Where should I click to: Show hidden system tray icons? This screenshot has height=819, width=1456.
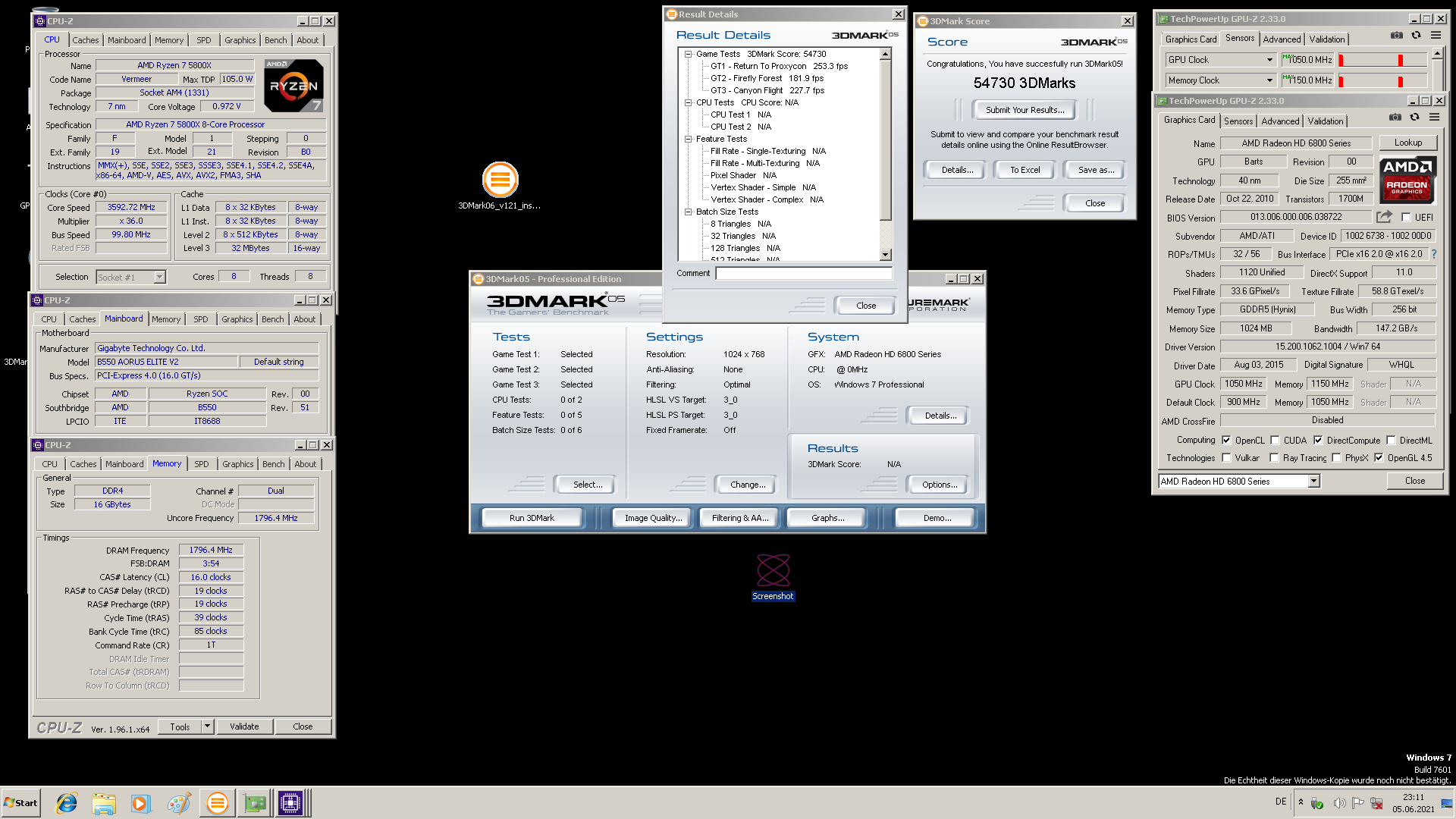click(x=1301, y=802)
